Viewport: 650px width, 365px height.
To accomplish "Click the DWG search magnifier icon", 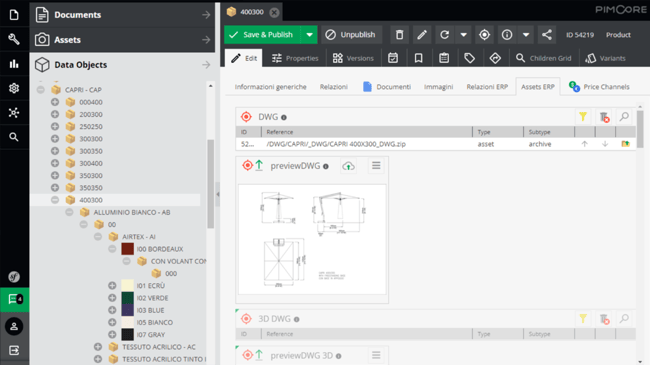I will (x=624, y=117).
